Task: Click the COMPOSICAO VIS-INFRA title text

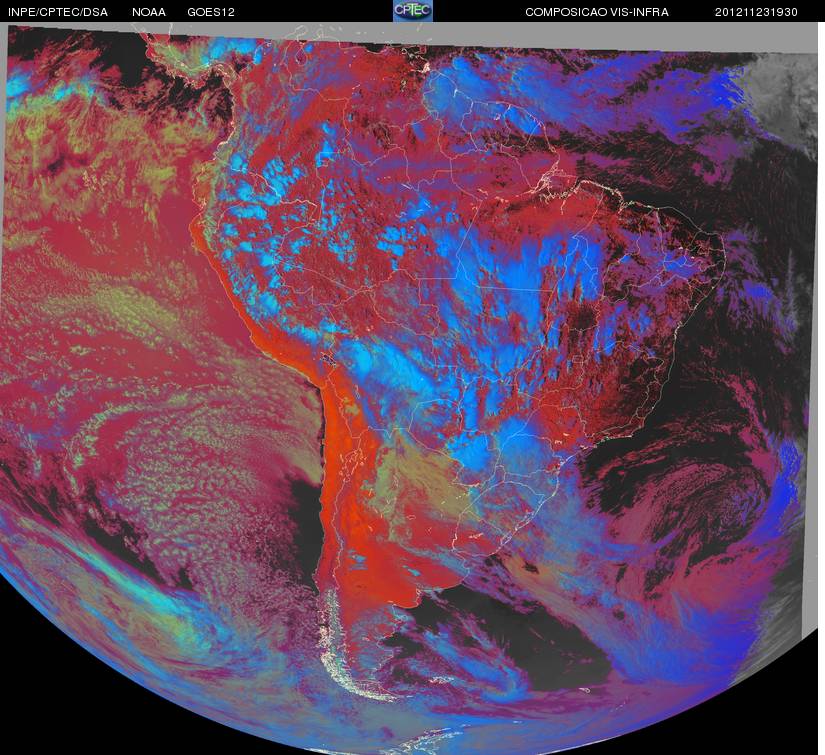Action: pos(597,12)
